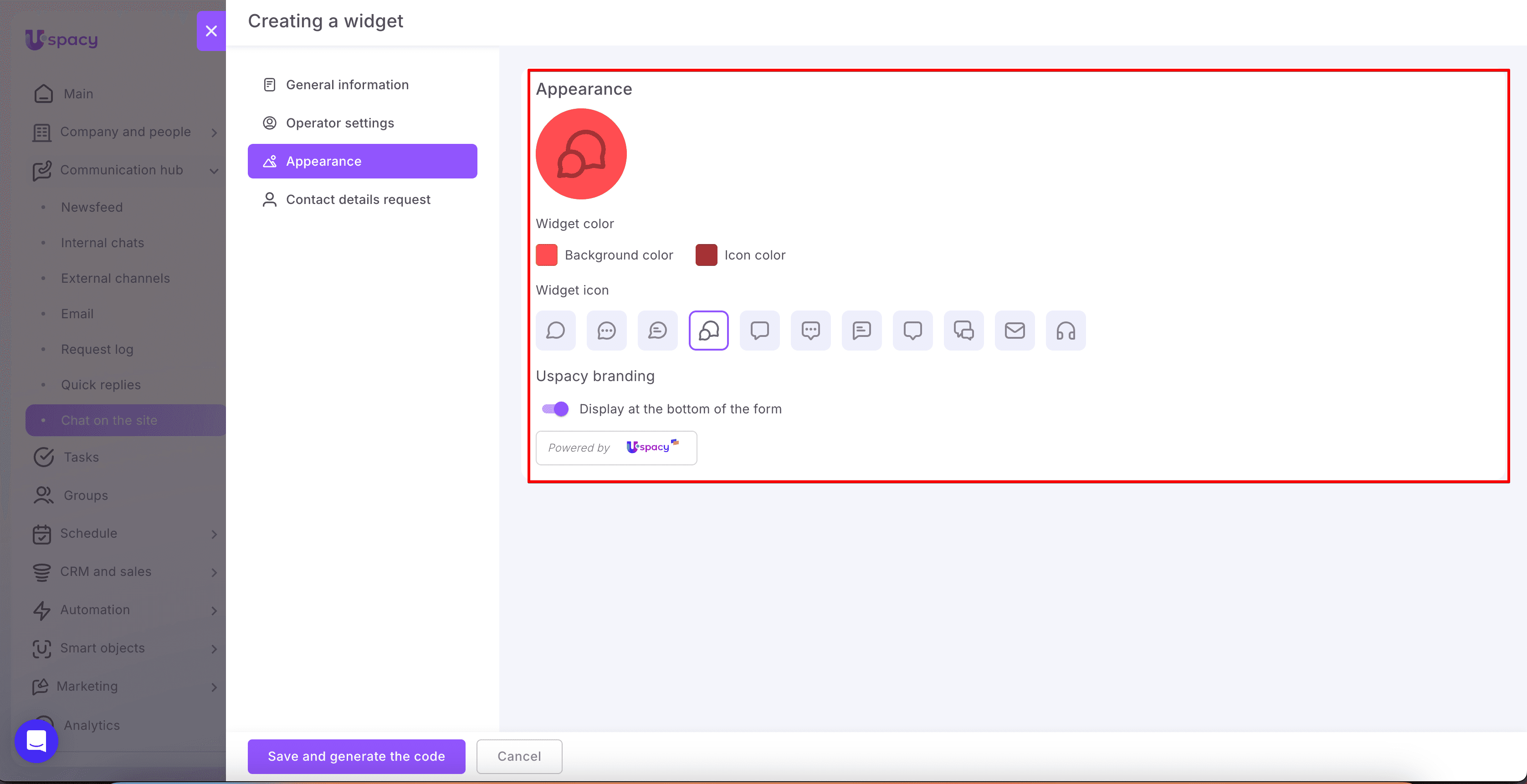Pick the square bubble with text lines icon
The image size is (1527, 784).
pyautogui.click(x=861, y=330)
